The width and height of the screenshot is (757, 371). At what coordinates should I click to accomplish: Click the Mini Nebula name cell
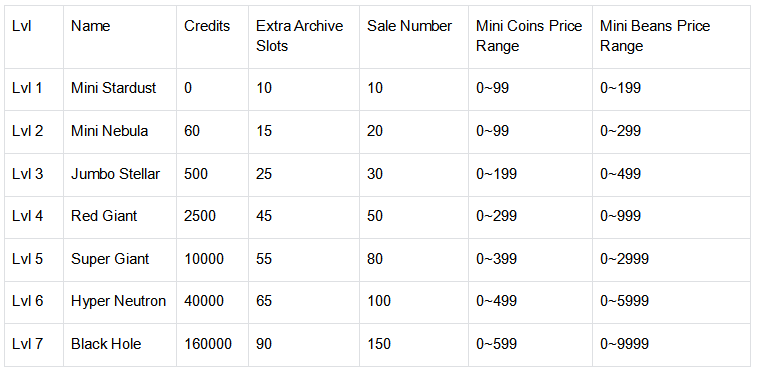pos(110,131)
